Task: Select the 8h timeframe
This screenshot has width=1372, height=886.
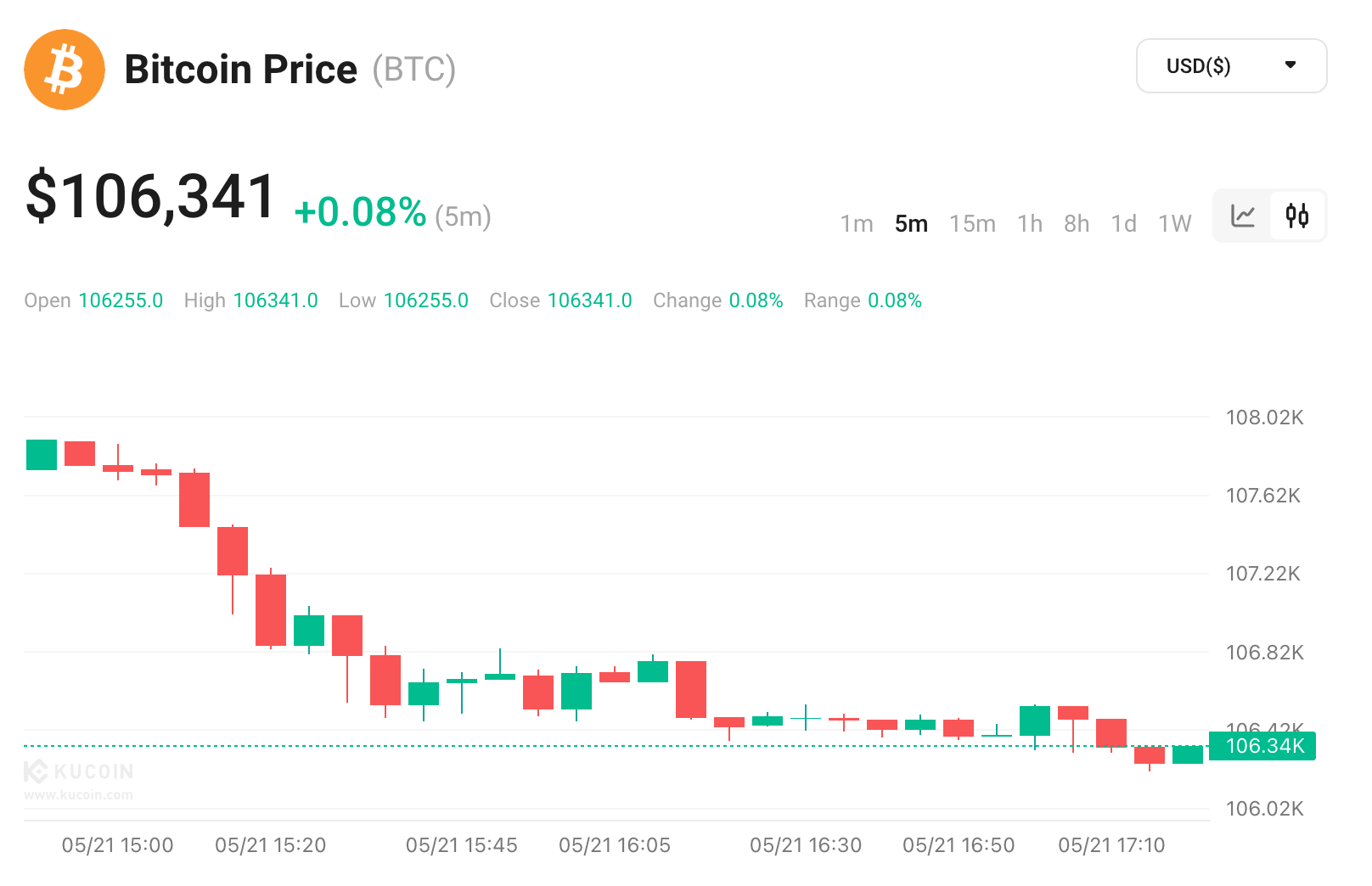Action: pyautogui.click(x=1077, y=224)
